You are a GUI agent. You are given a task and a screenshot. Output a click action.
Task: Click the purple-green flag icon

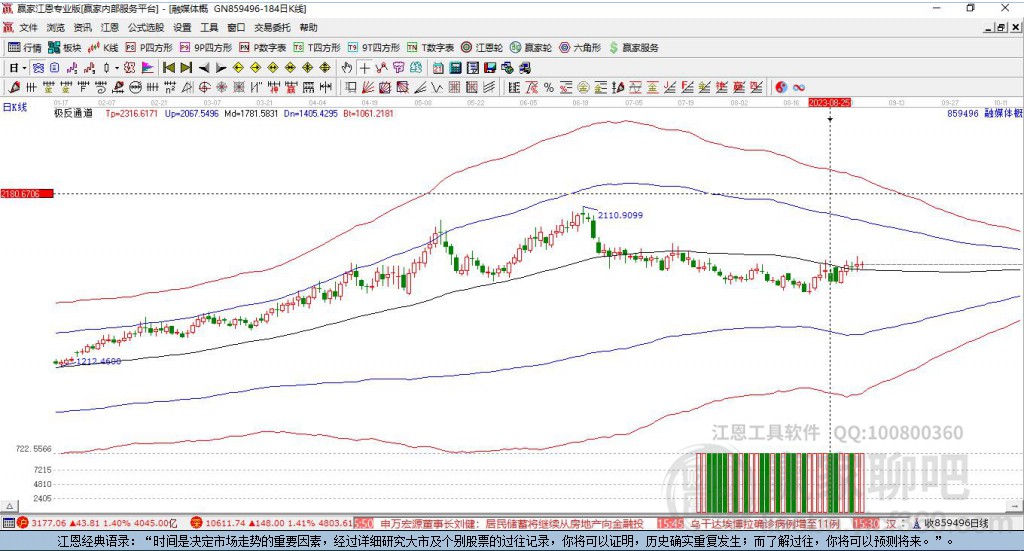pyautogui.click(x=148, y=68)
